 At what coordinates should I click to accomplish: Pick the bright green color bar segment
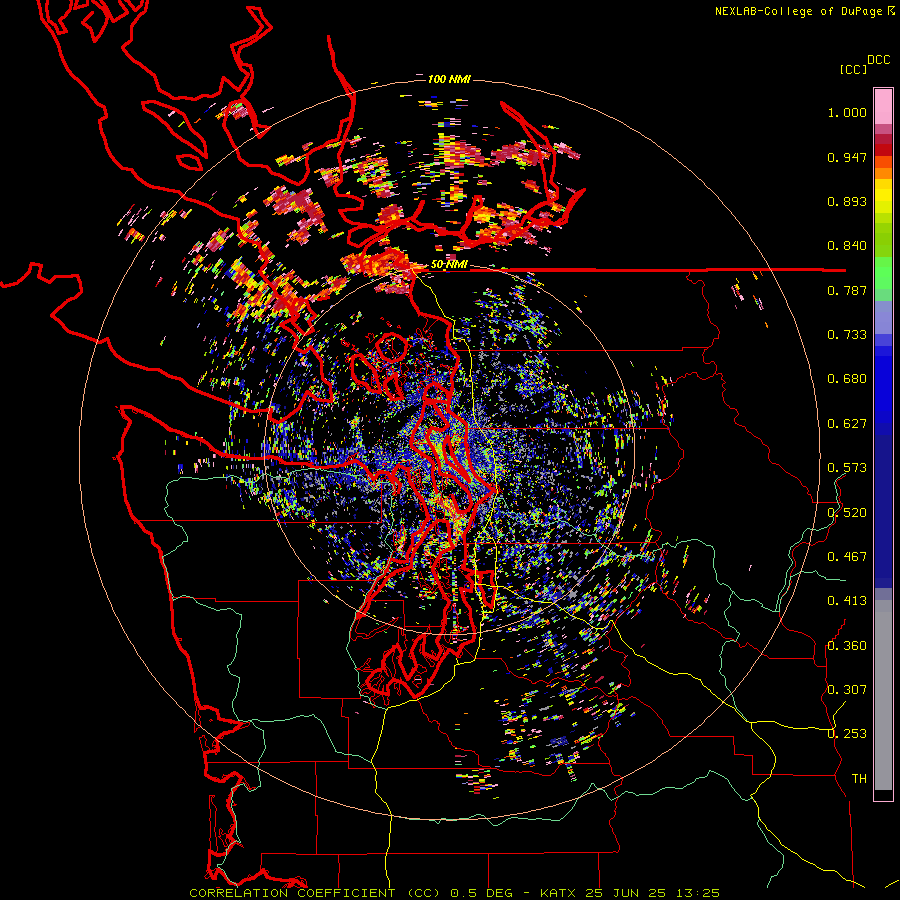pos(883,273)
